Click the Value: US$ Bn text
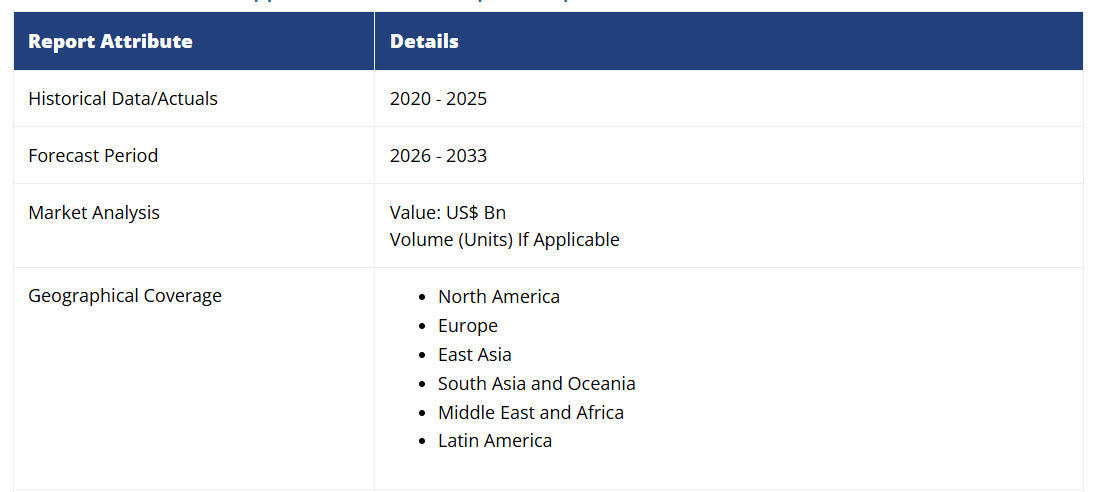The width and height of the screenshot is (1093, 492). 448,213
